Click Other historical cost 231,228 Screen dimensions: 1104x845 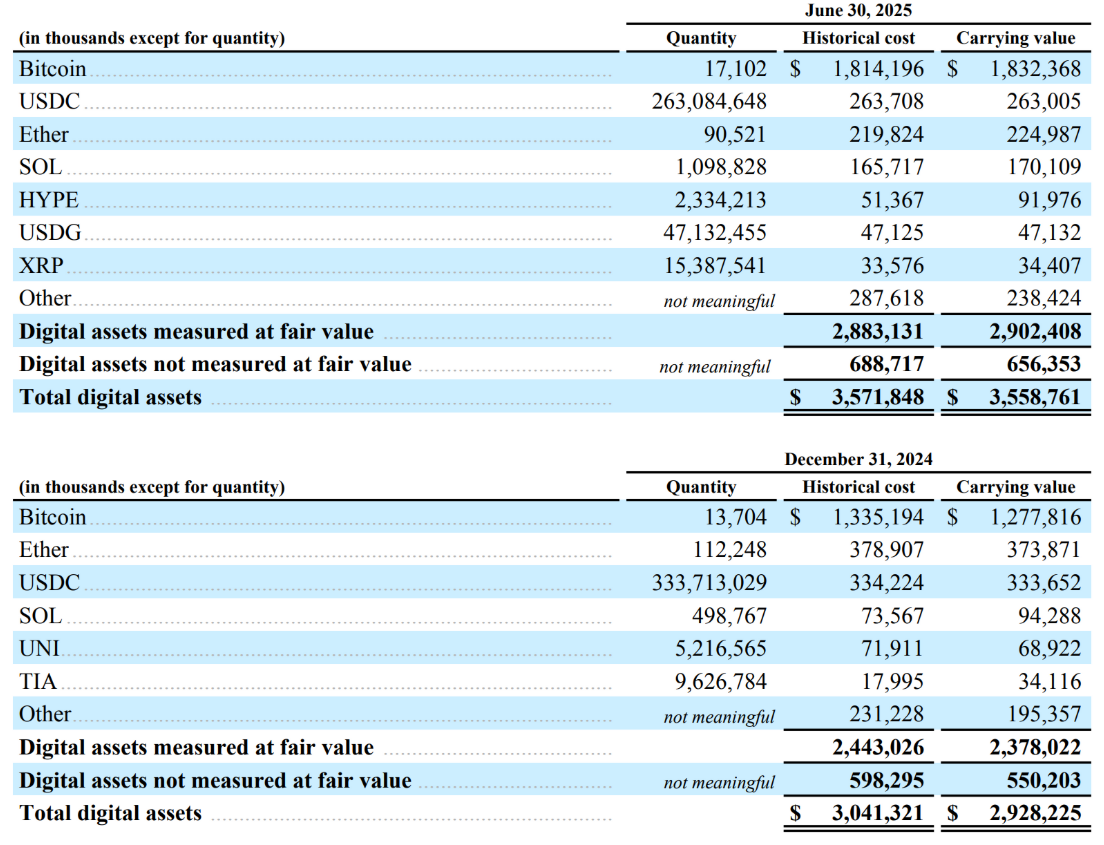(886, 714)
